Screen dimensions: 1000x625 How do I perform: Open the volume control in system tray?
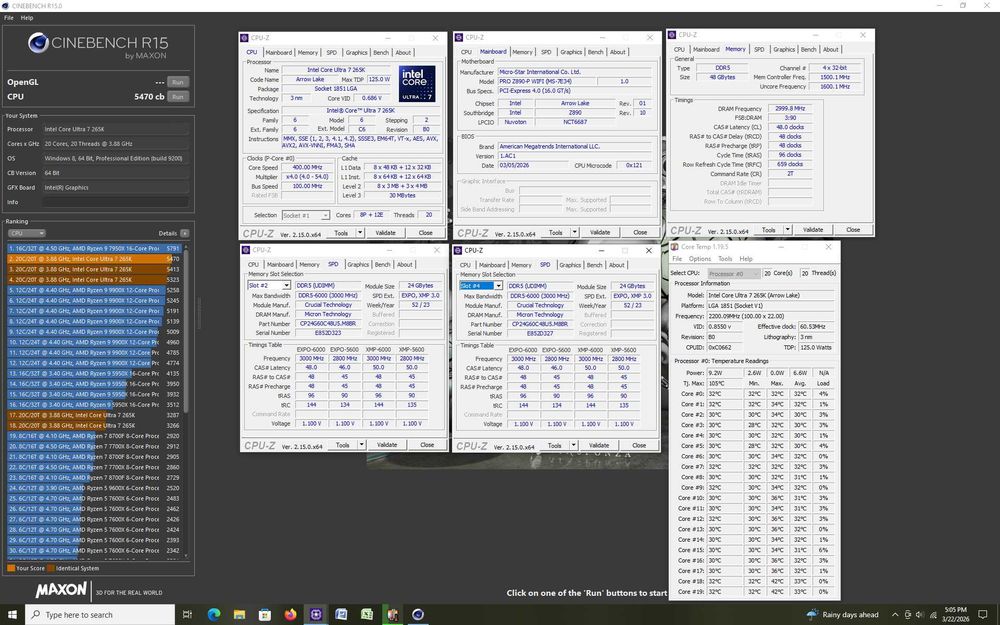[920, 615]
